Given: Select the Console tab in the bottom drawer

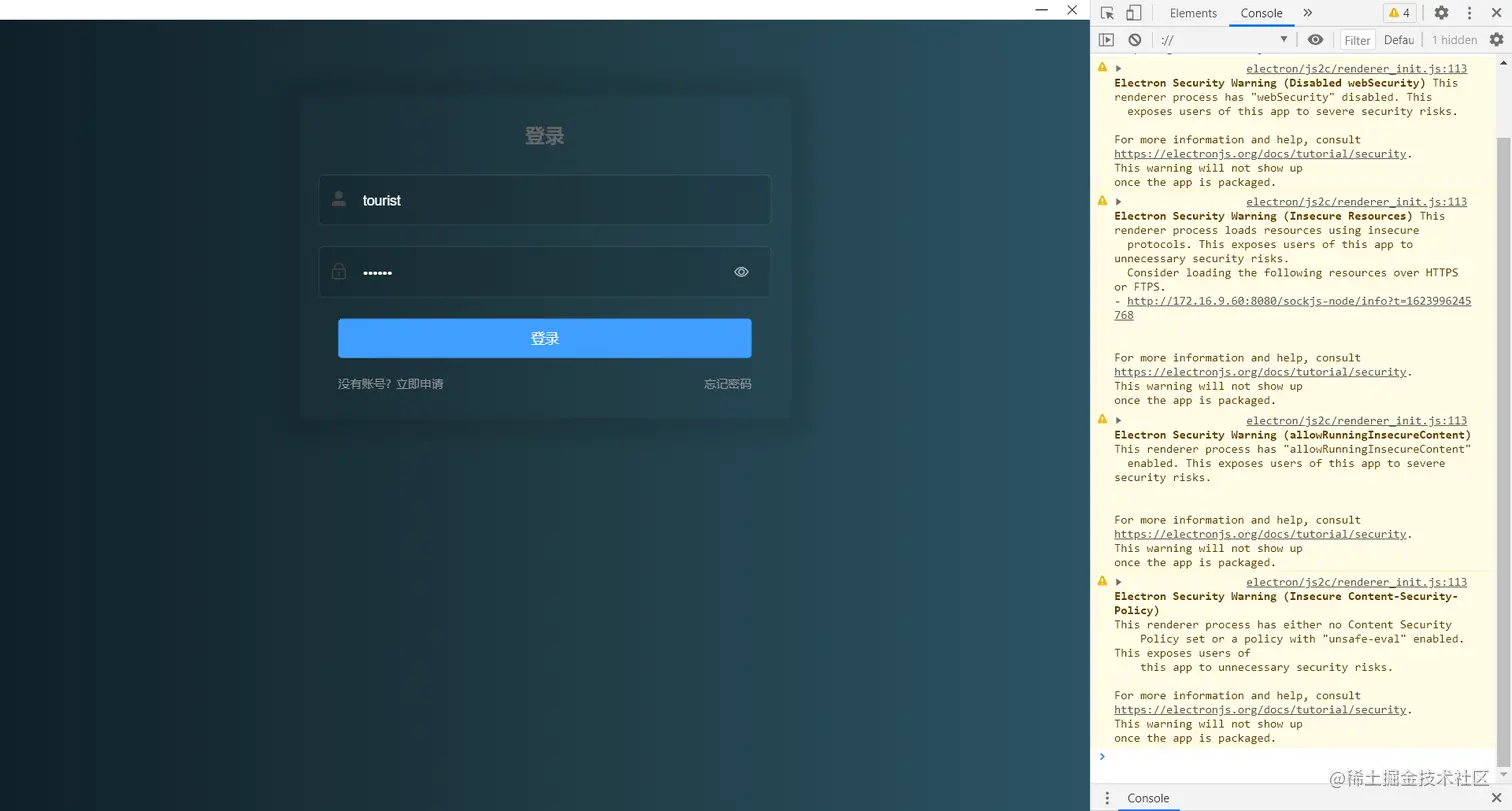Looking at the screenshot, I should click(x=1148, y=798).
